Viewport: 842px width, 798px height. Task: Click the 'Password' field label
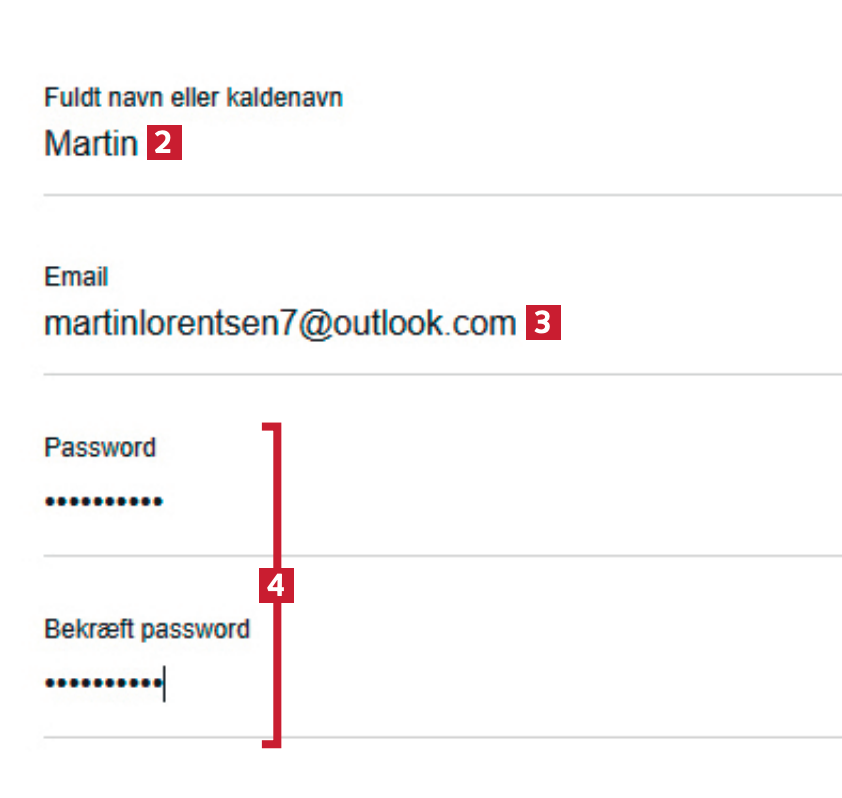100,447
